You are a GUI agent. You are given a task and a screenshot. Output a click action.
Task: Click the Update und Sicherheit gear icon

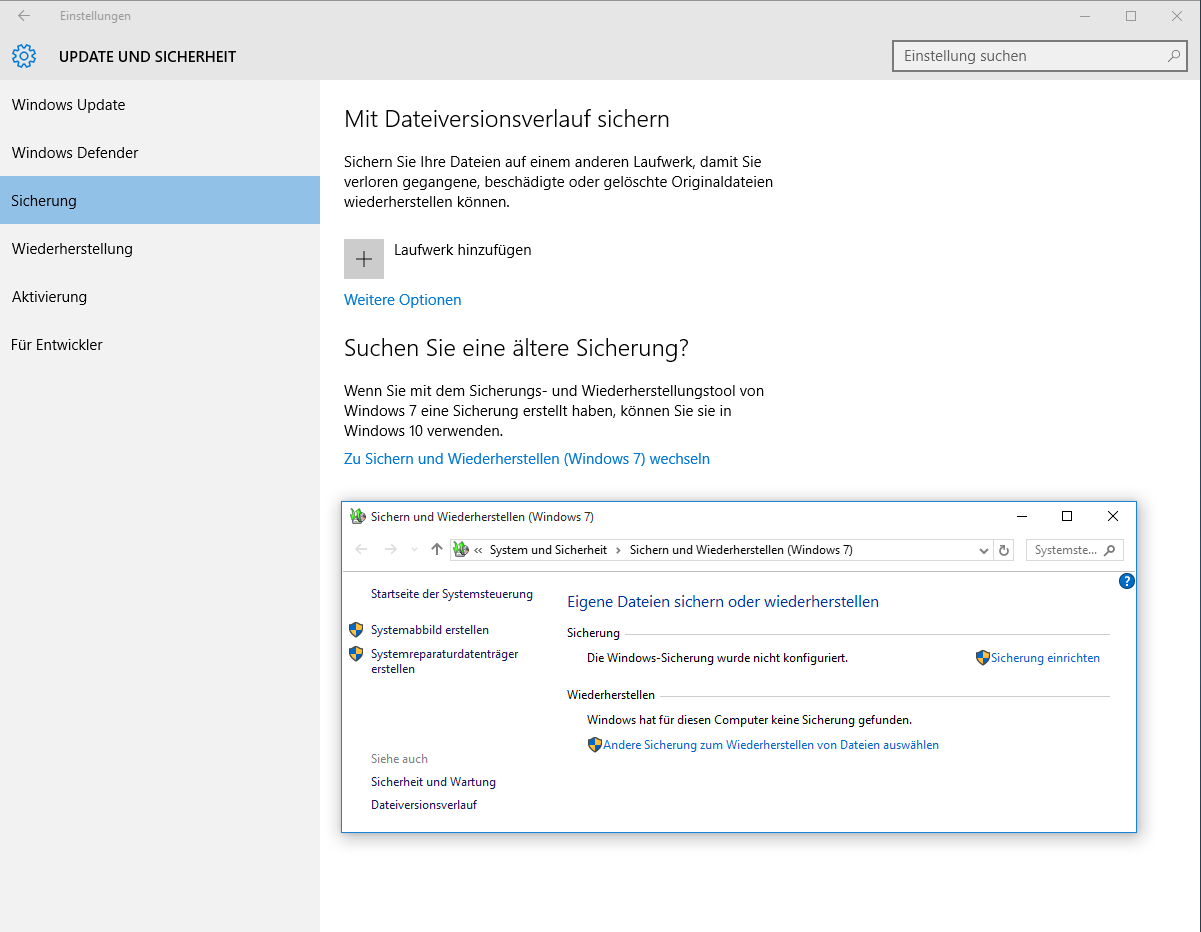point(24,56)
